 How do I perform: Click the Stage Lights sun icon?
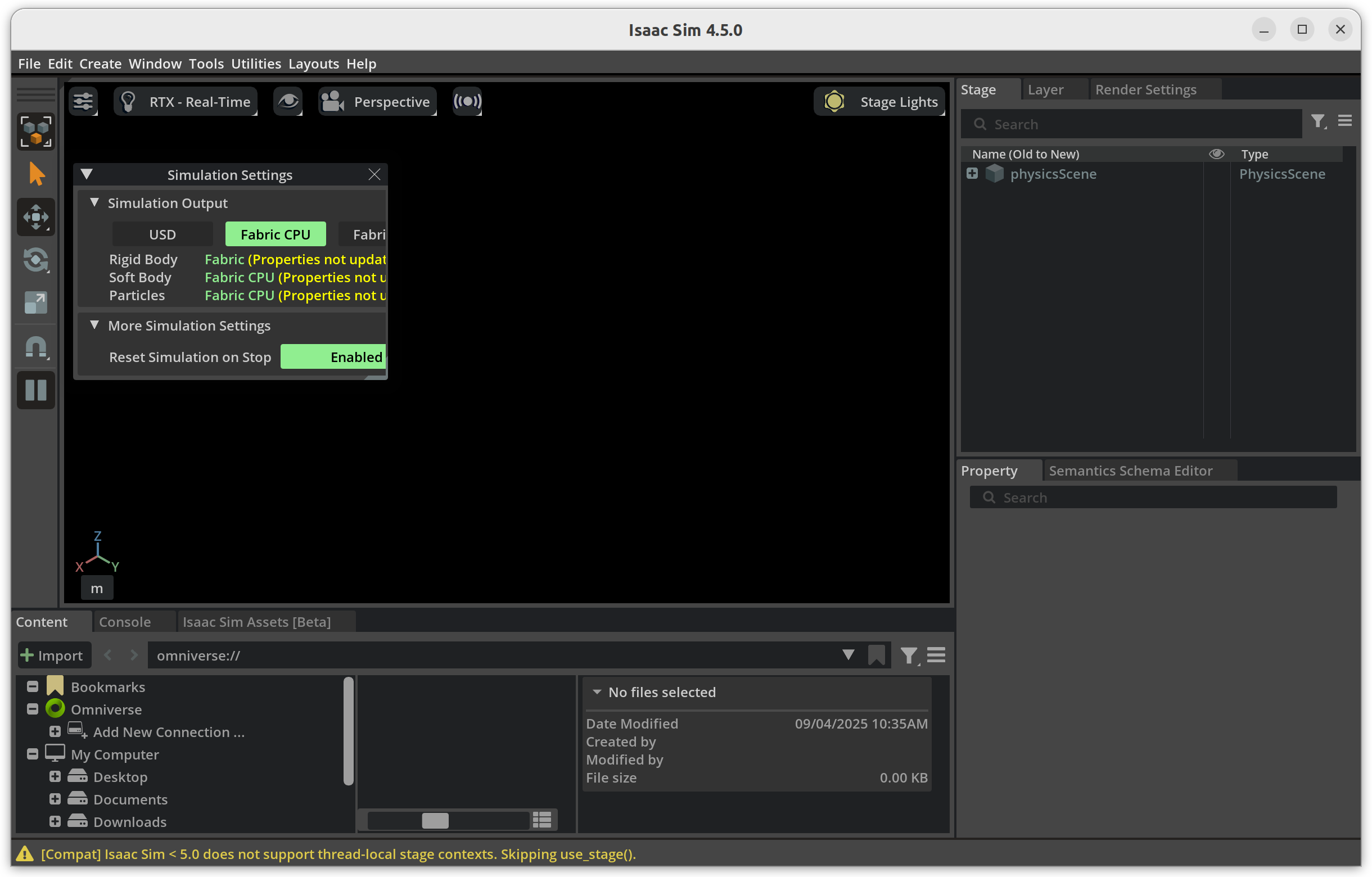tap(834, 102)
